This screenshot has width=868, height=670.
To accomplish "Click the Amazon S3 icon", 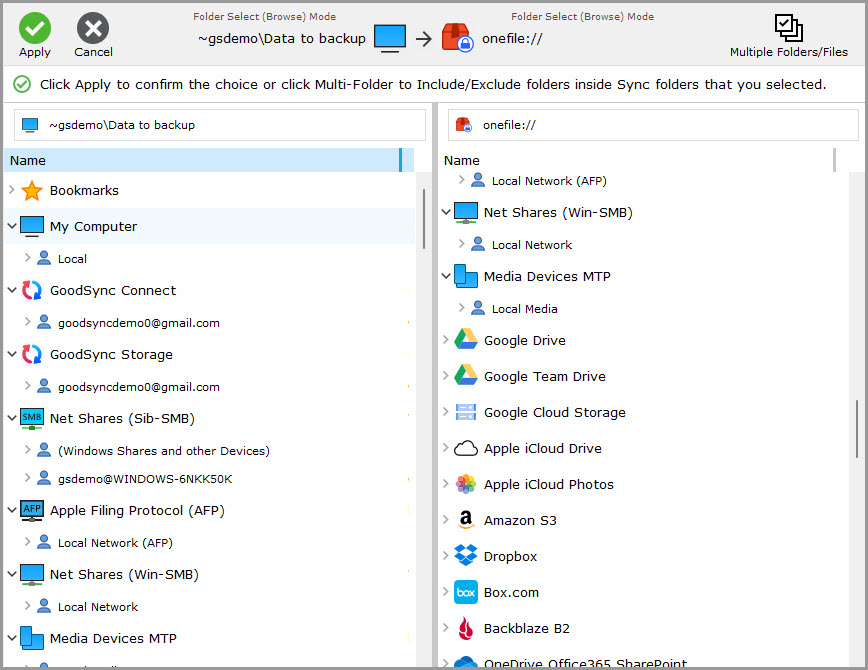I will pyautogui.click(x=465, y=520).
